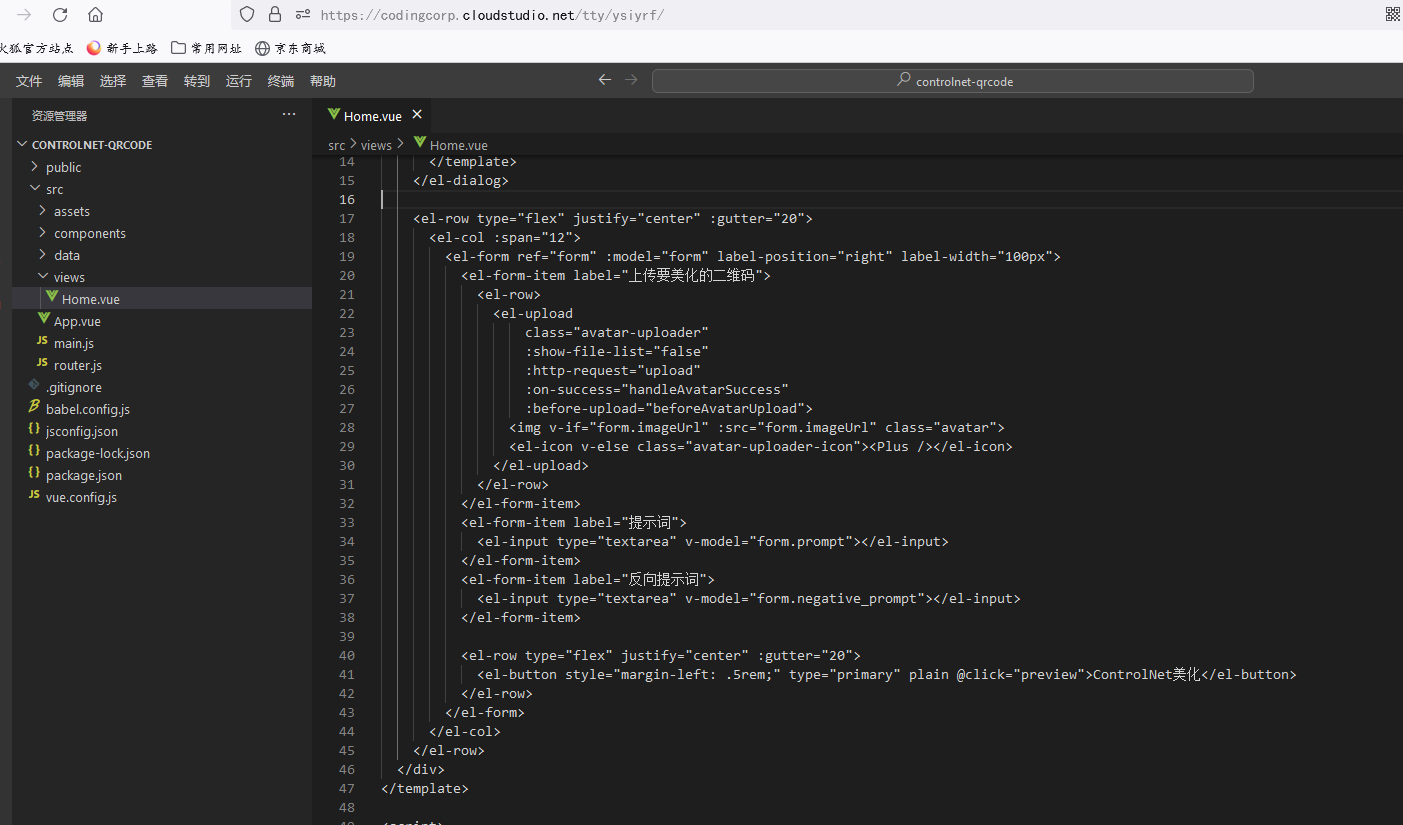Viewport: 1403px width, 825px height.
Task: Open the 新手上路 bookmark
Action: pos(122,47)
